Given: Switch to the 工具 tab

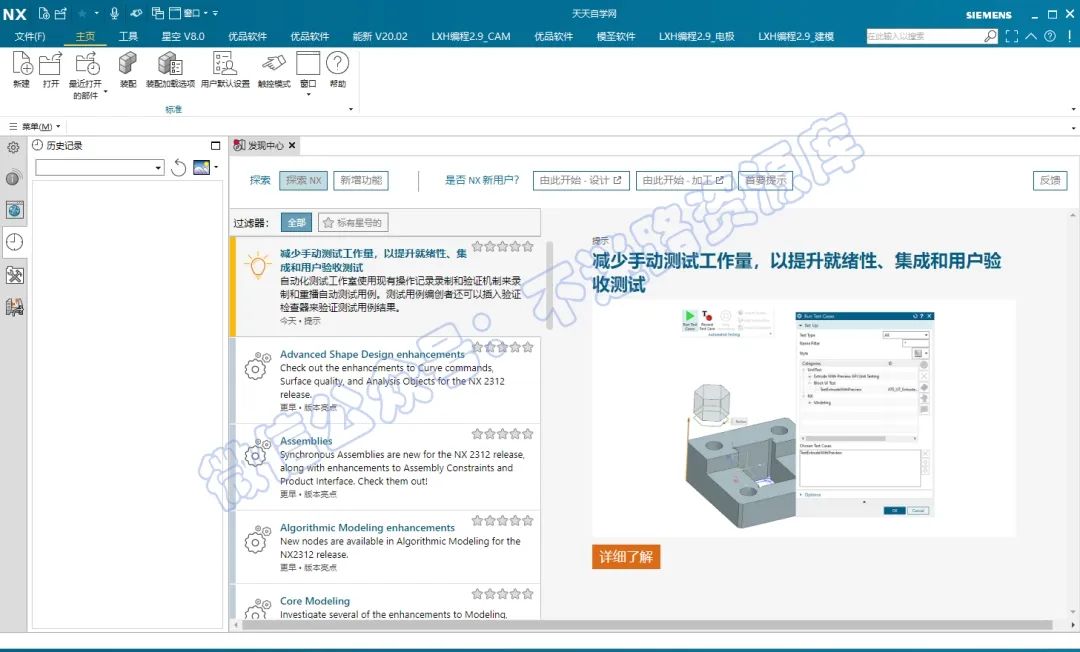Looking at the screenshot, I should coord(128,36).
